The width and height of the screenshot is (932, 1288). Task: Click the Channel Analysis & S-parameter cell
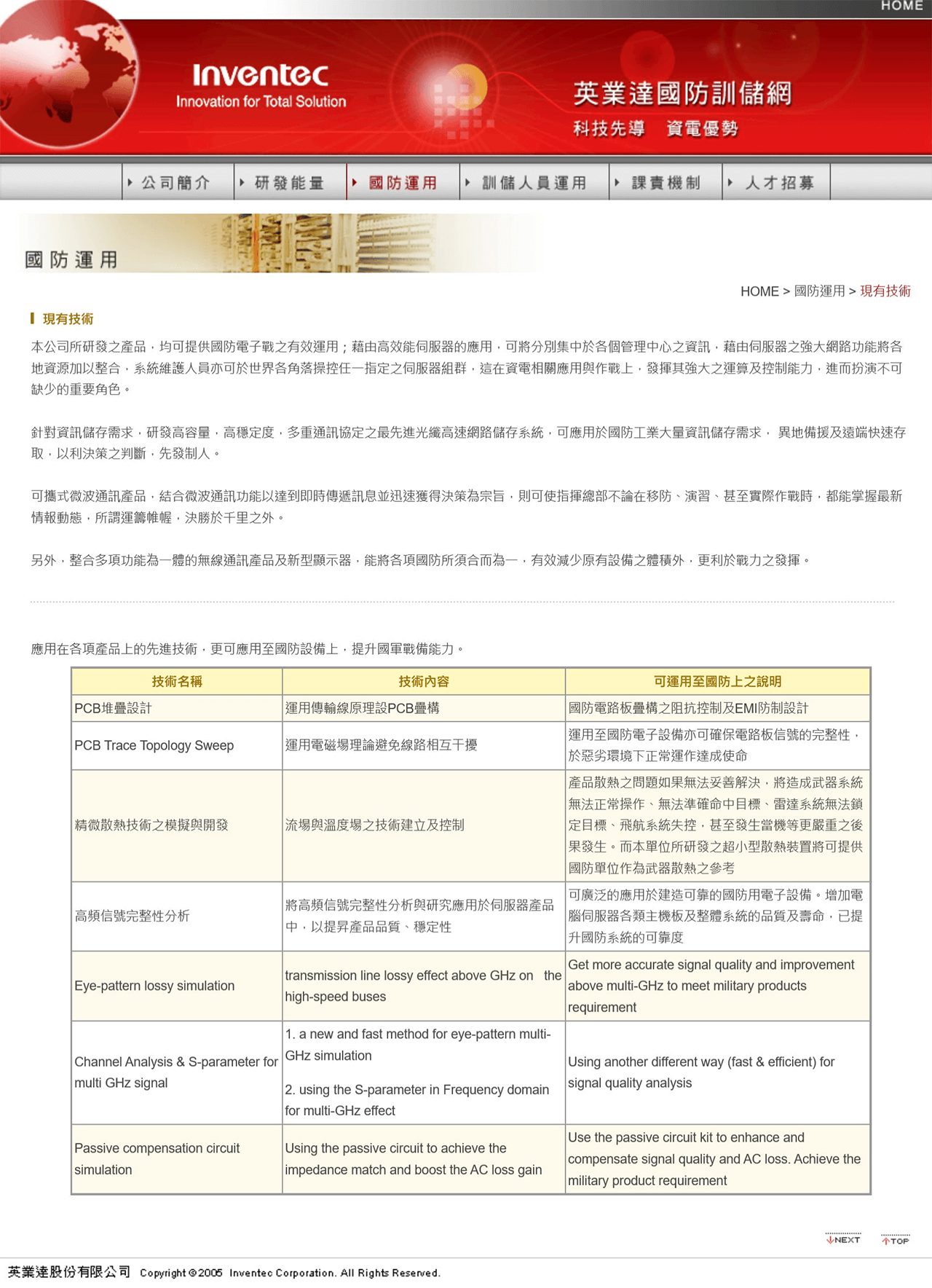click(177, 1072)
